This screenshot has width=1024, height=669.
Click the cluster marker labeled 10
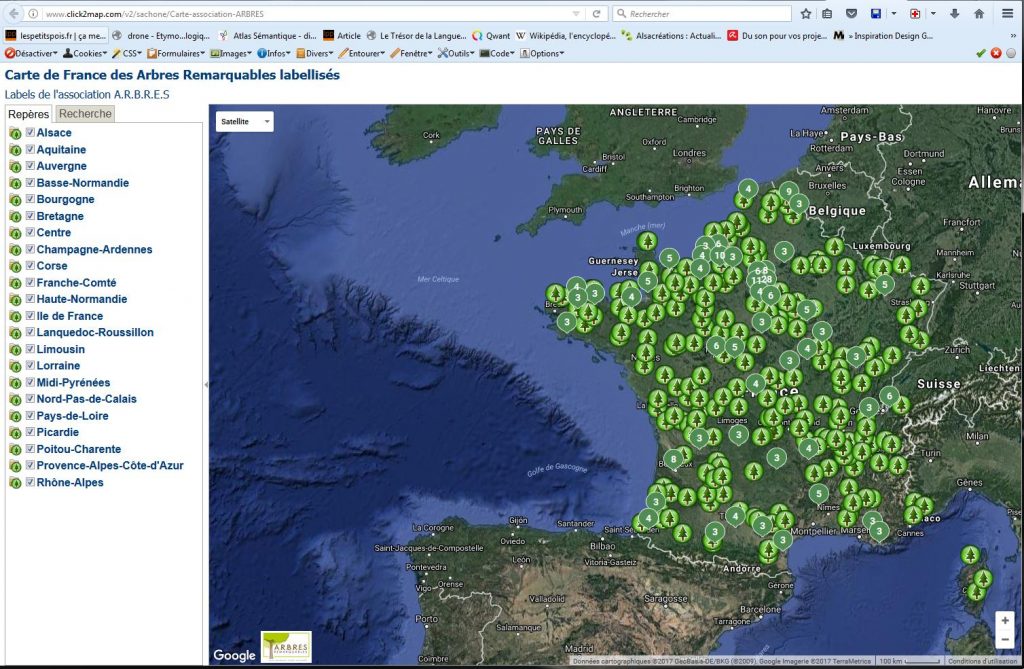coord(719,256)
